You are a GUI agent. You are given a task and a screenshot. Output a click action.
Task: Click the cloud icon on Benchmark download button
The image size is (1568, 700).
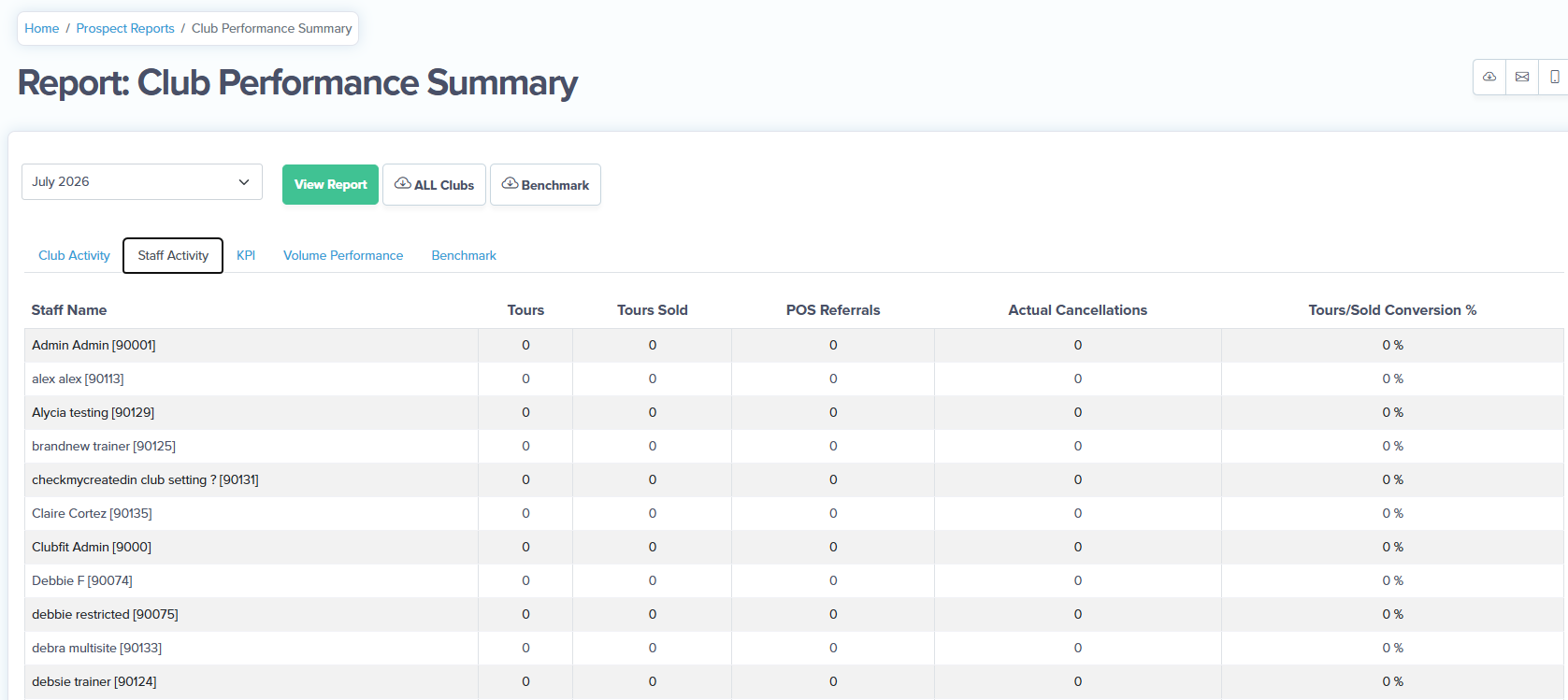tap(511, 183)
